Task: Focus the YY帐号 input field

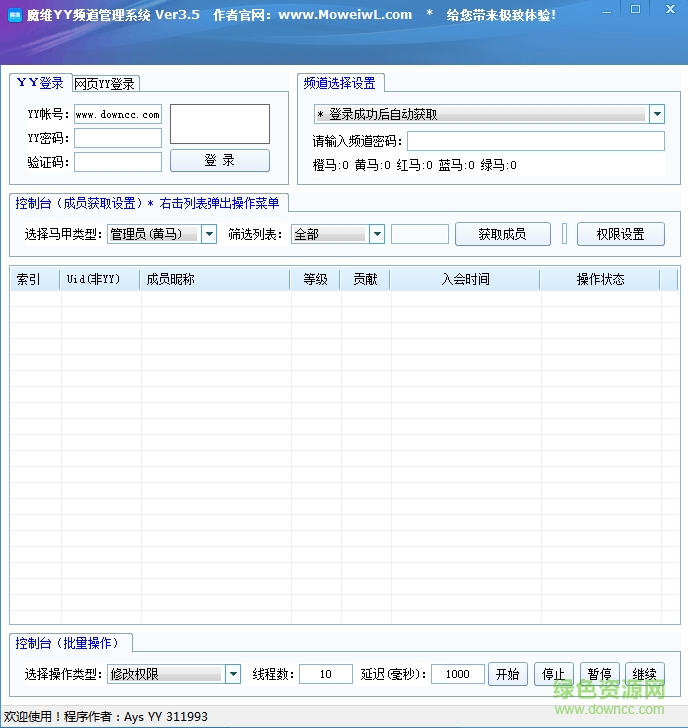Action: (x=118, y=114)
